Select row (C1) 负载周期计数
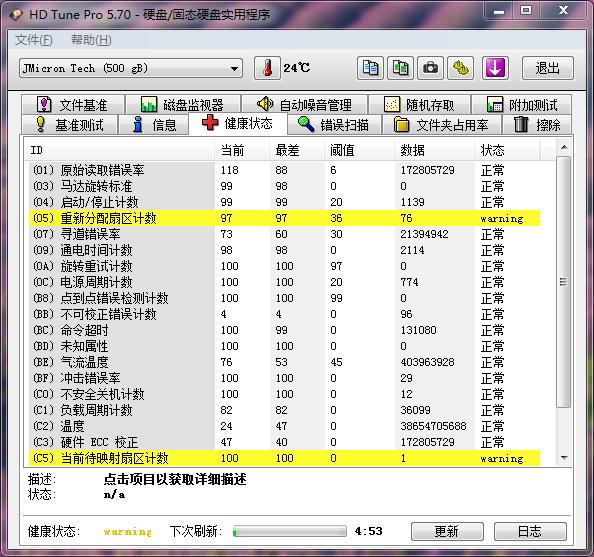The width and height of the screenshot is (594, 557). point(284,410)
